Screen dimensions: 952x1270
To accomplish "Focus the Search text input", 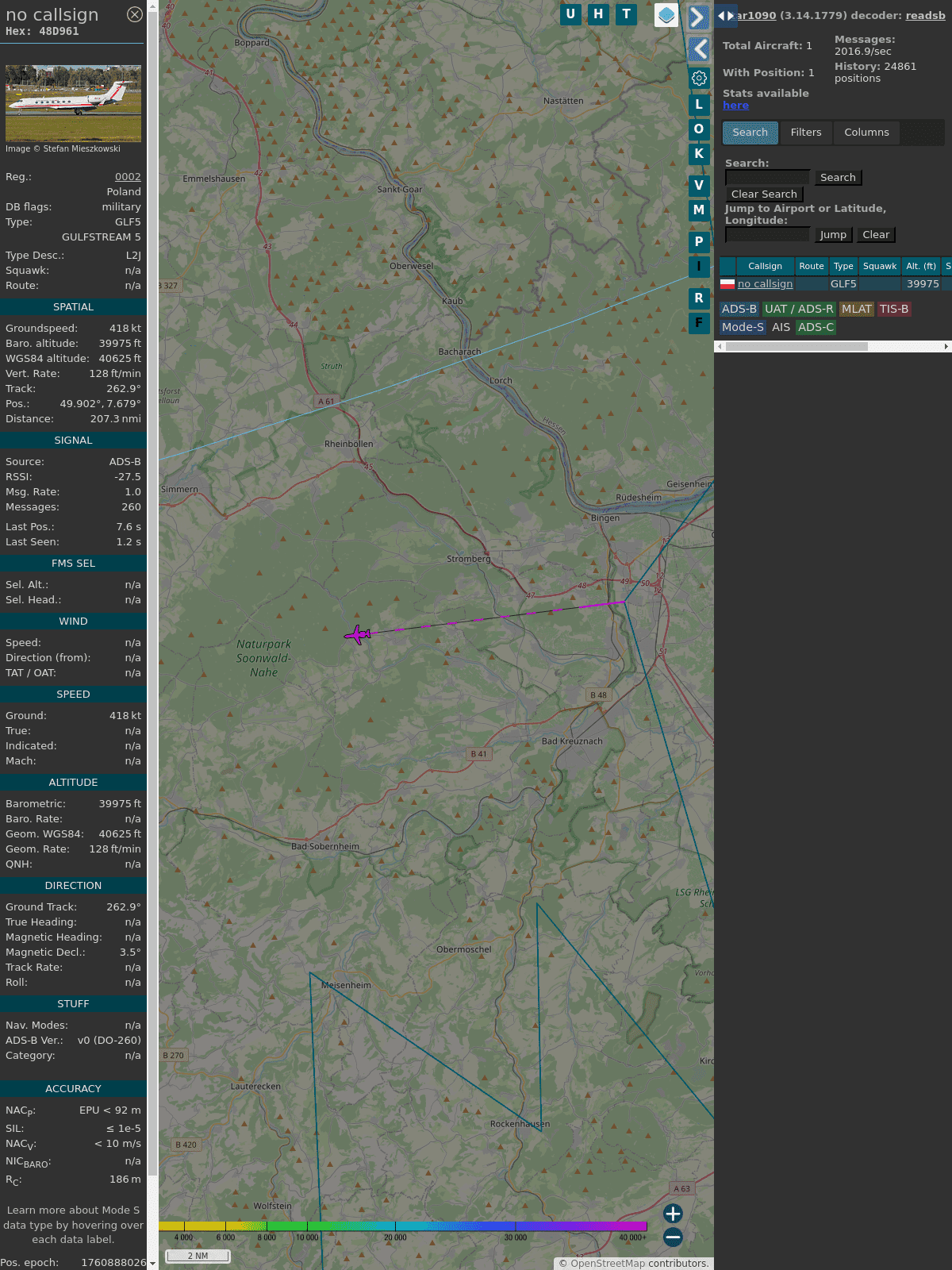I will pyautogui.click(x=767, y=178).
